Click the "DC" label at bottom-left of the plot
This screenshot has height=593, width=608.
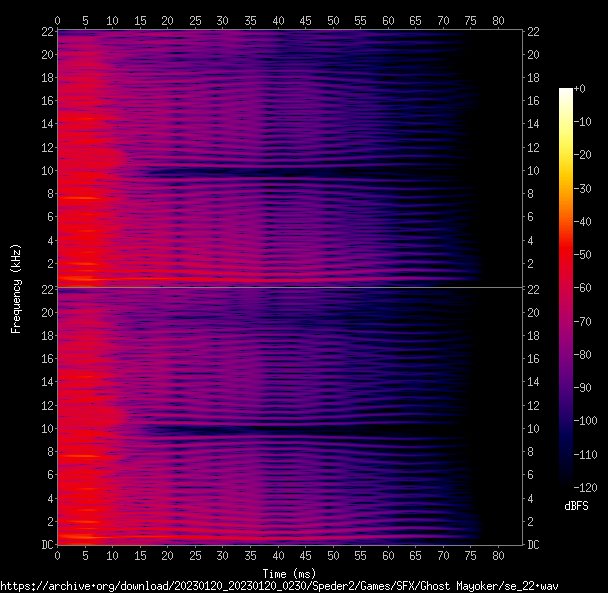[x=46, y=545]
